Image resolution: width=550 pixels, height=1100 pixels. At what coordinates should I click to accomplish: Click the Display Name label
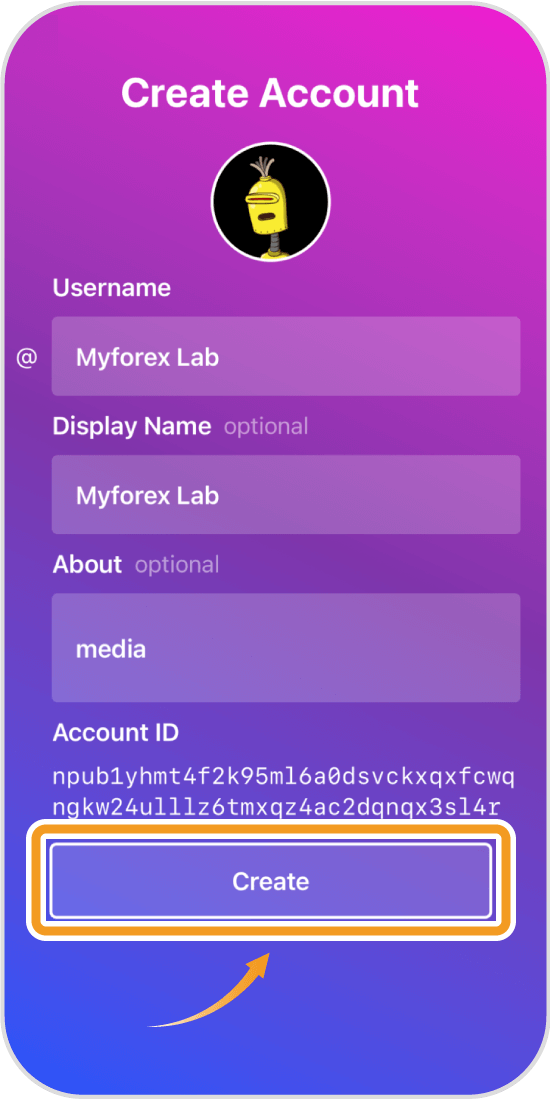point(132,426)
